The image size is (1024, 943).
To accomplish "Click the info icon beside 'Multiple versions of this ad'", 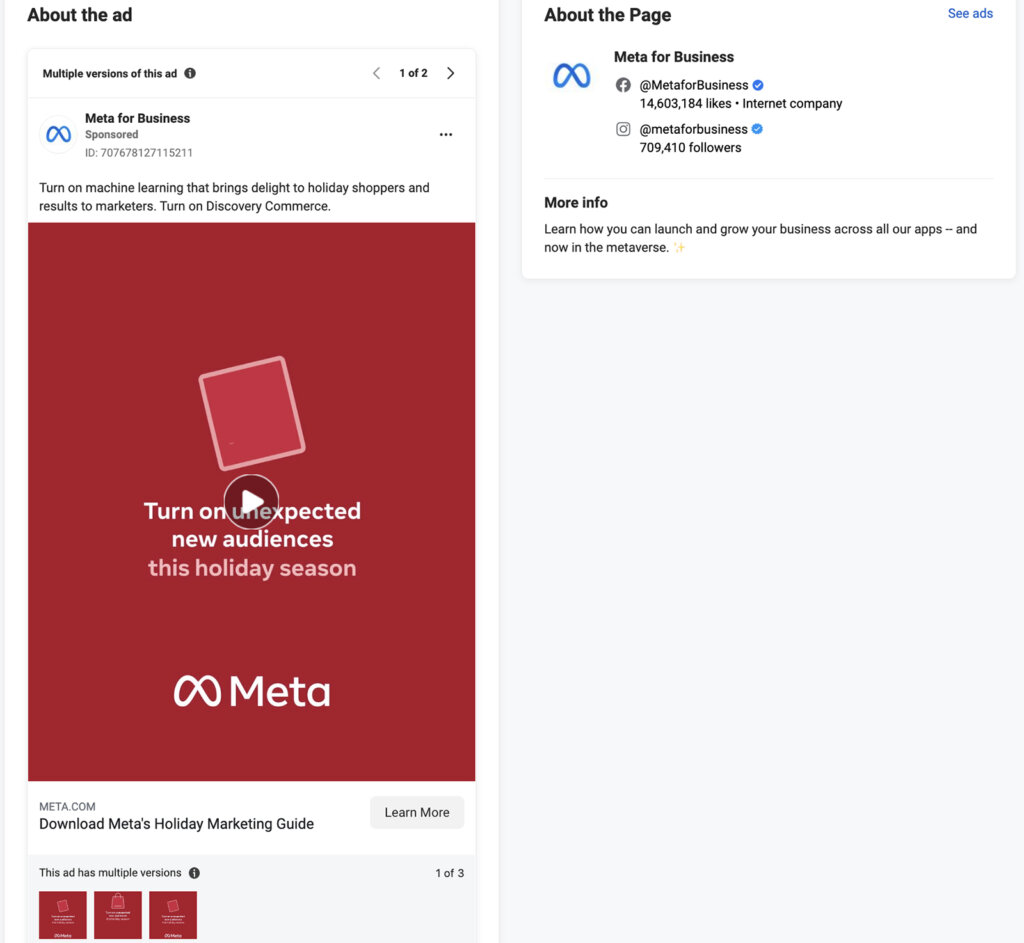I will pos(190,73).
